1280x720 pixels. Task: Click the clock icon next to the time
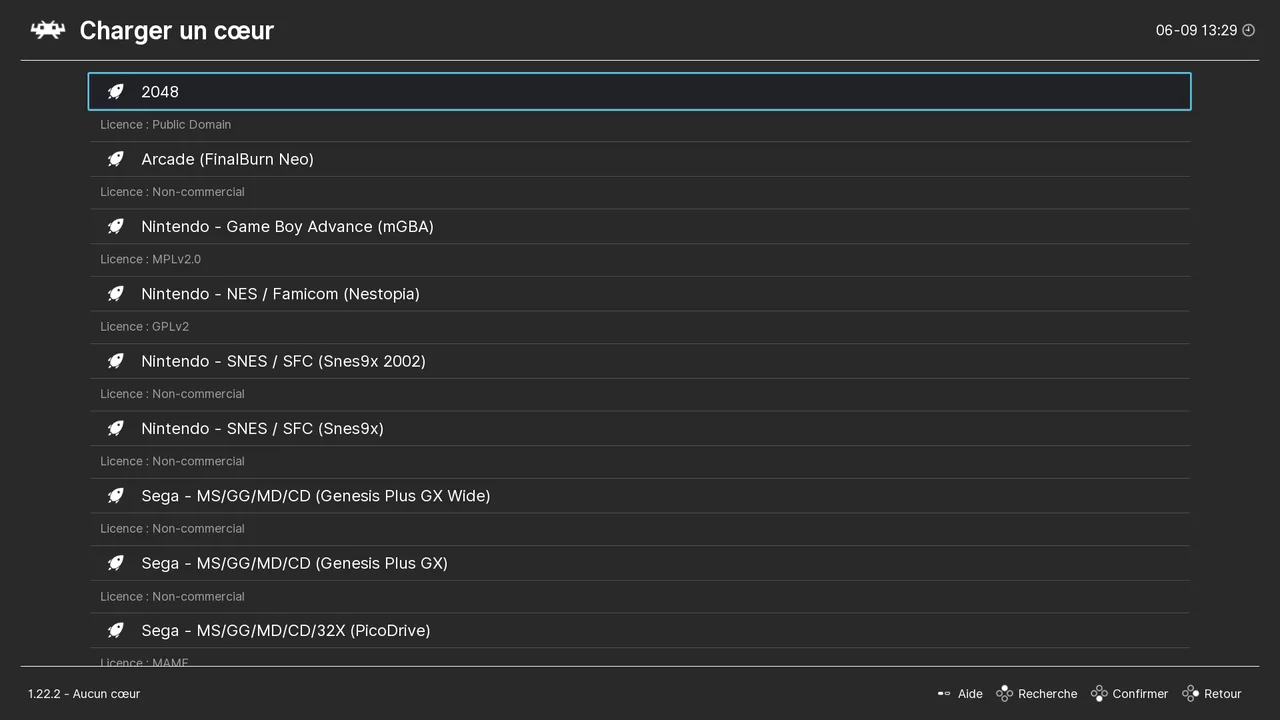pyautogui.click(x=1248, y=30)
